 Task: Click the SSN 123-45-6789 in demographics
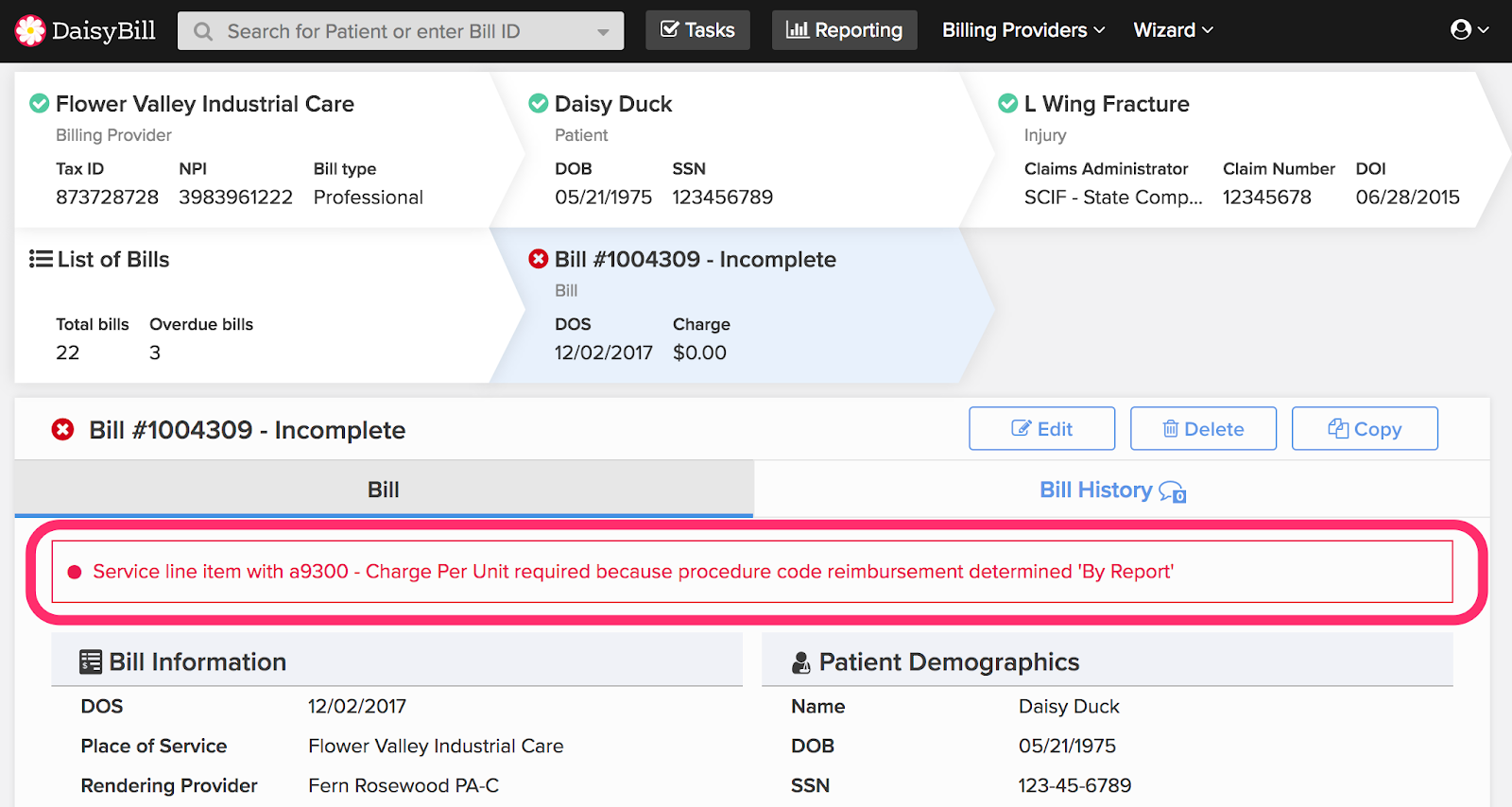(1074, 785)
